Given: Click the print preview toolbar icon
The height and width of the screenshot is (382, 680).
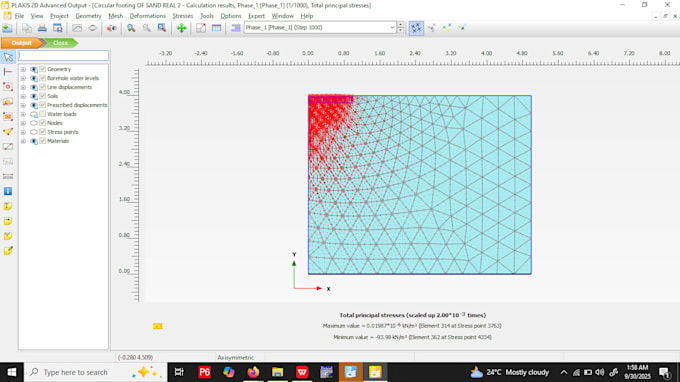Looking at the screenshot, I should point(57,28).
